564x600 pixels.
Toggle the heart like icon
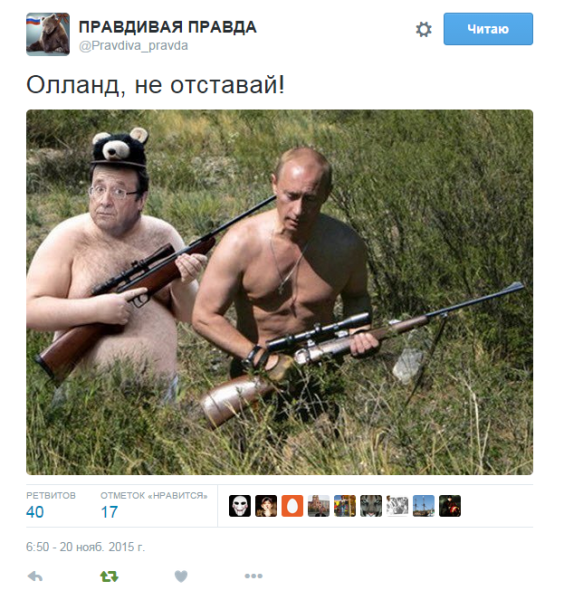coord(181,576)
